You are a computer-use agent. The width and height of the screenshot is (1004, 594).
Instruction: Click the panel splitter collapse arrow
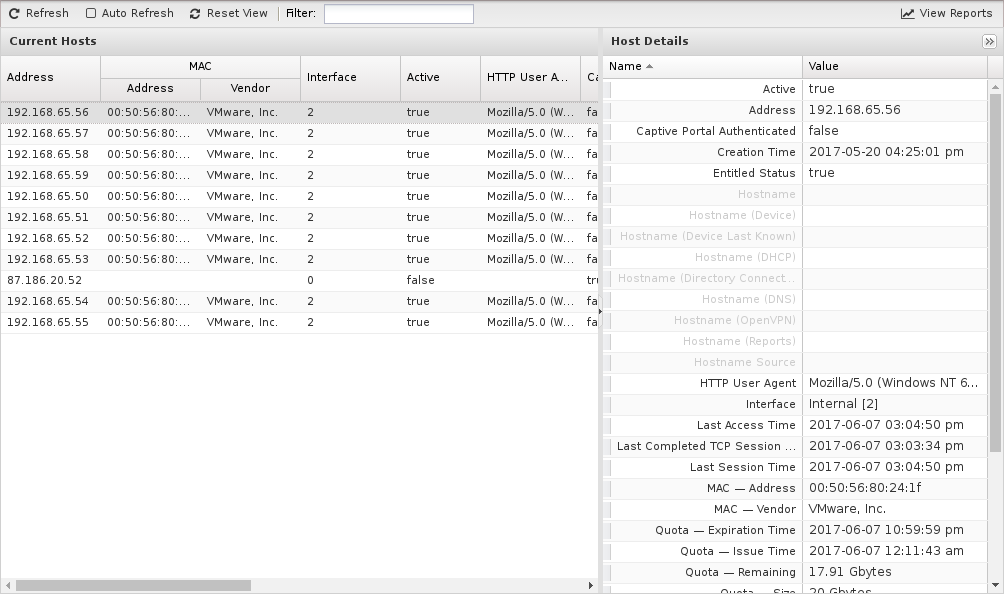click(x=600, y=312)
